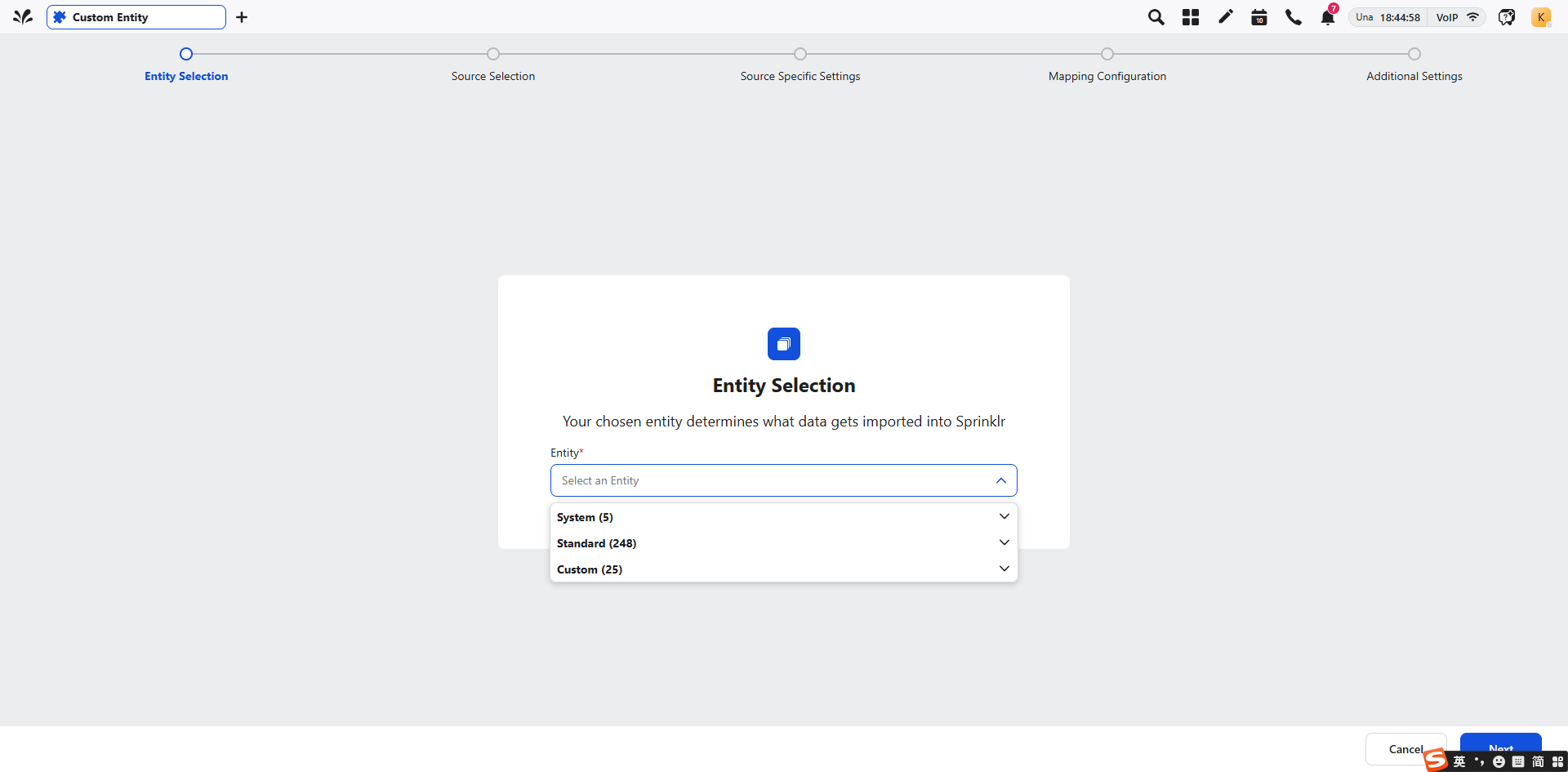The width and height of the screenshot is (1568, 772).
Task: Click the Select an Entity field
Action: tap(784, 480)
